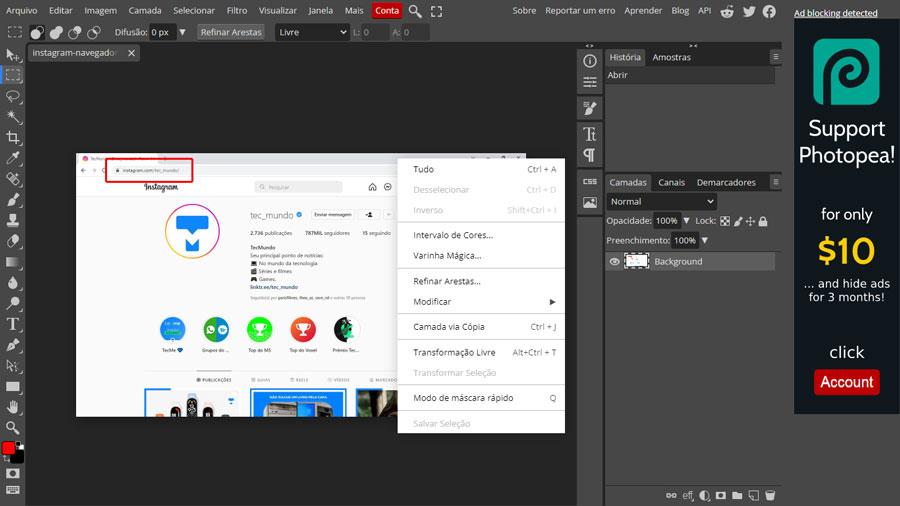The image size is (900, 506).
Task: Delete layer with trash icon
Action: coord(770,495)
